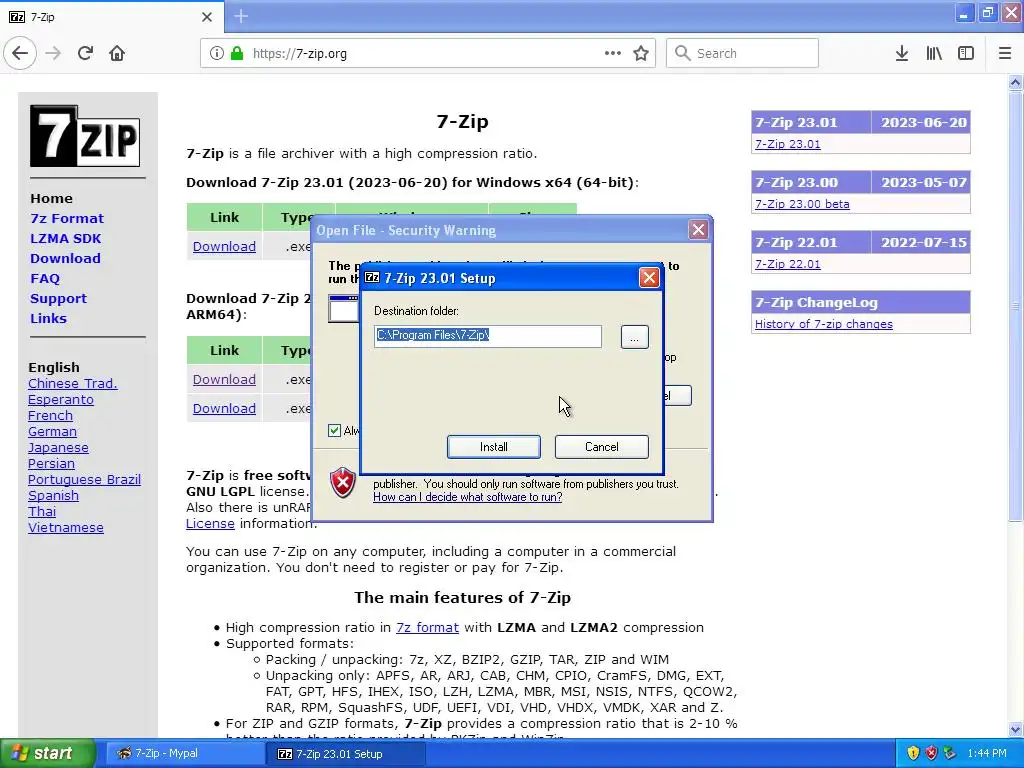
Task: Switch language to Thai
Action: coord(42,511)
